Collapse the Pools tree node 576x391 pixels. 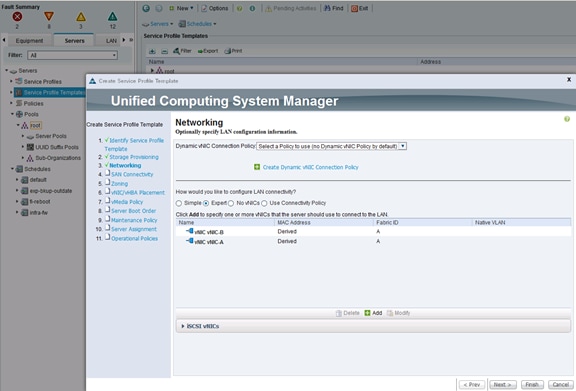pyautogui.click(x=12, y=114)
